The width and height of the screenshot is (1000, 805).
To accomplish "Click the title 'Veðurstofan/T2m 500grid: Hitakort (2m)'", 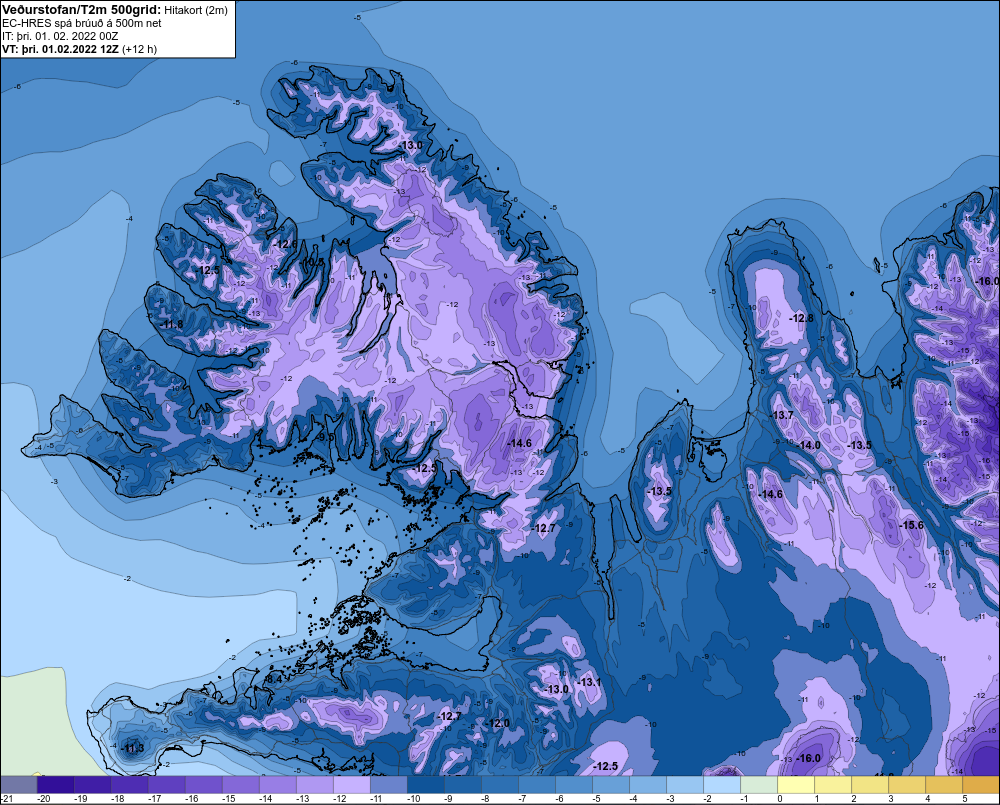I will (x=115, y=10).
